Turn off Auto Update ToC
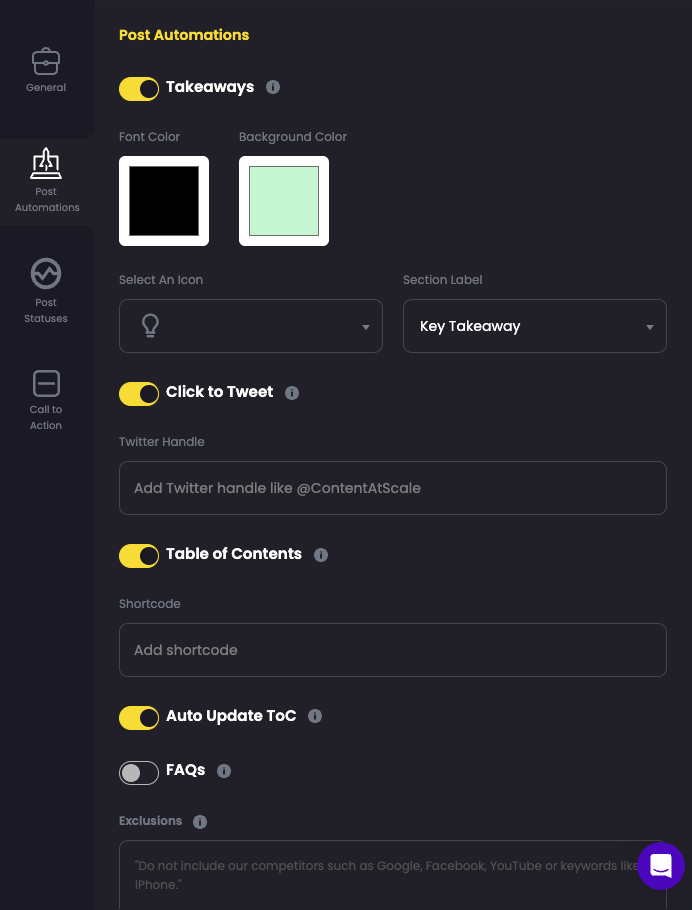The image size is (692, 910). 139,718
